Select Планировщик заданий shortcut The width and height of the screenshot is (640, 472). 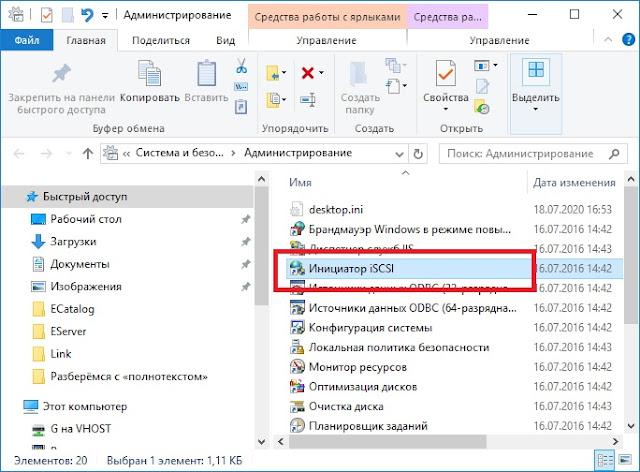368,426
